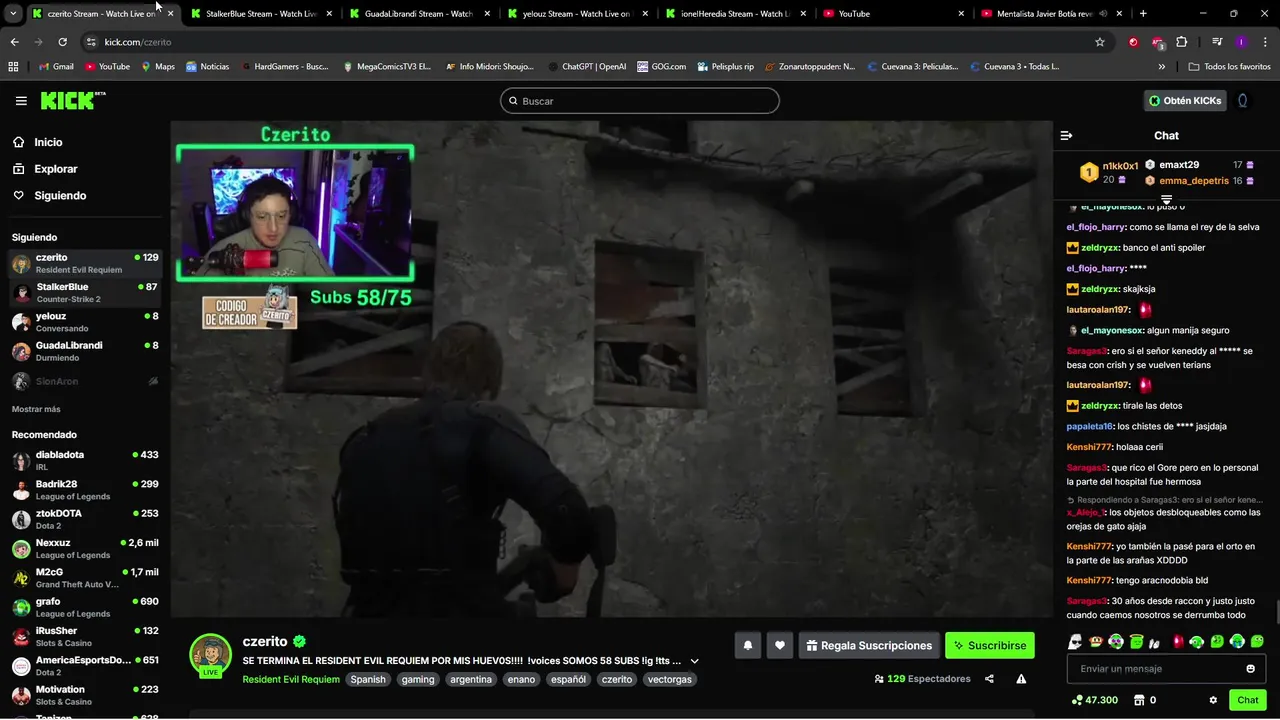
Task: Open browser tab search dropdown
Action: 12,14
